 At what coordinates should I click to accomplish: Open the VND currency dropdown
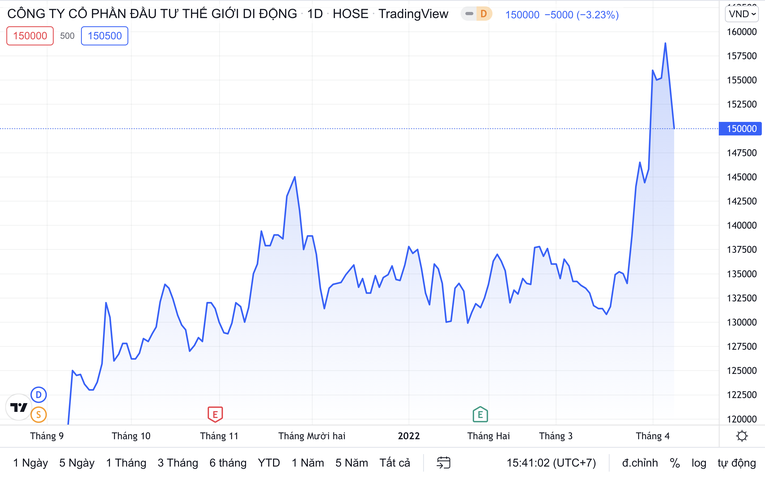pos(741,14)
